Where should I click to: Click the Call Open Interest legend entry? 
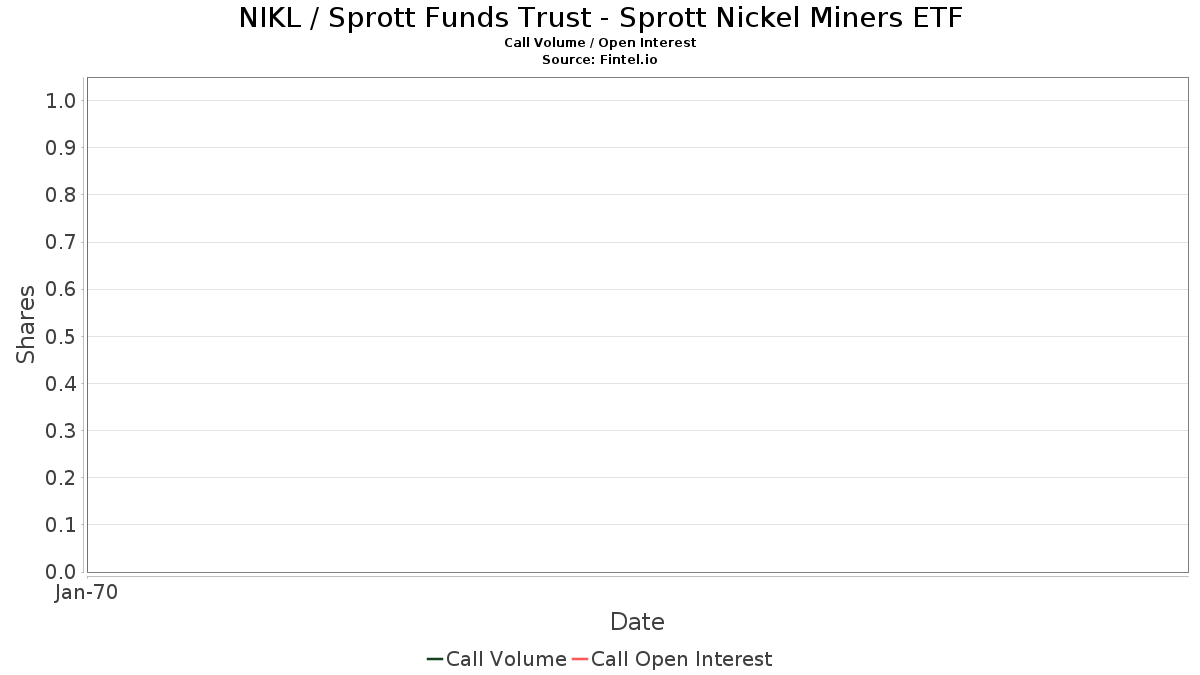click(672, 659)
